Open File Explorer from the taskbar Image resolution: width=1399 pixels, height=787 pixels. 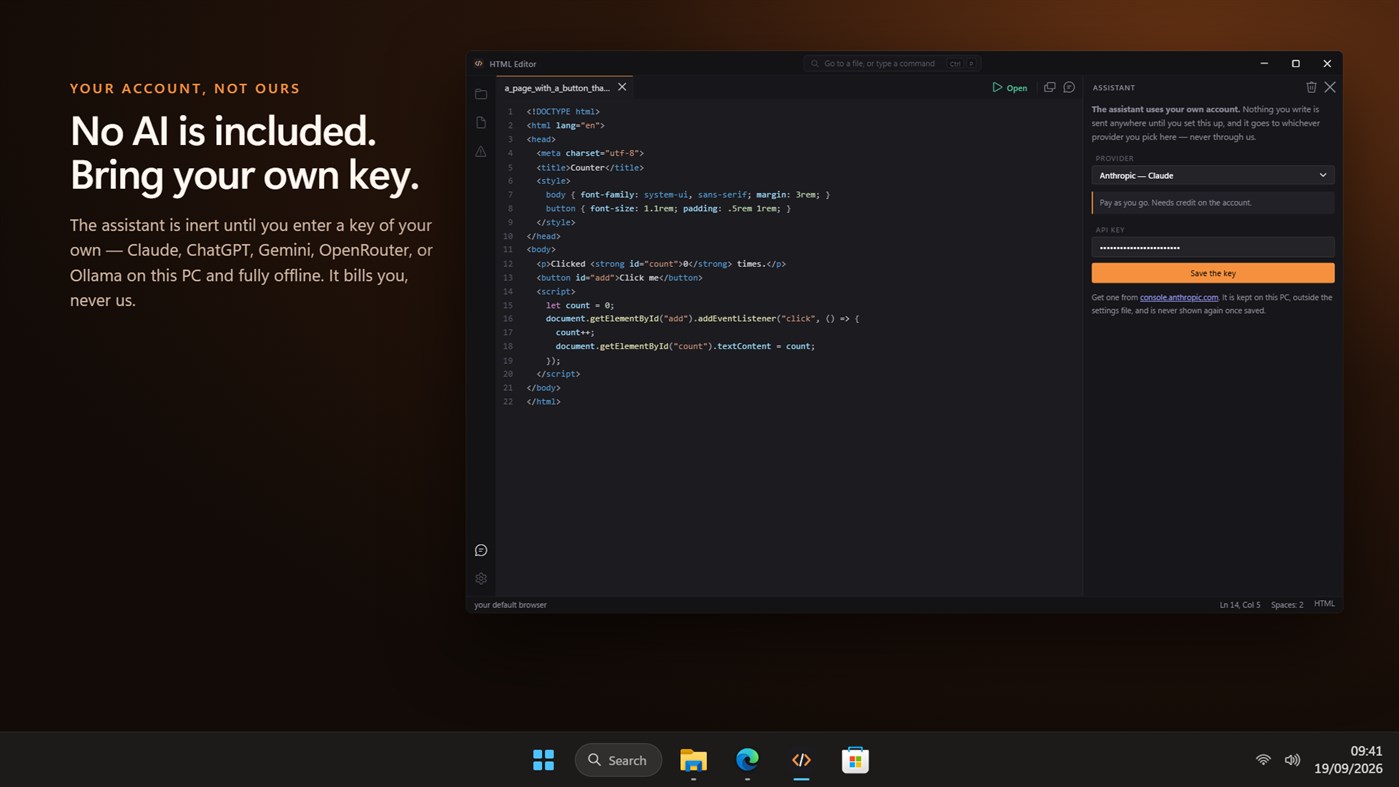pos(693,760)
